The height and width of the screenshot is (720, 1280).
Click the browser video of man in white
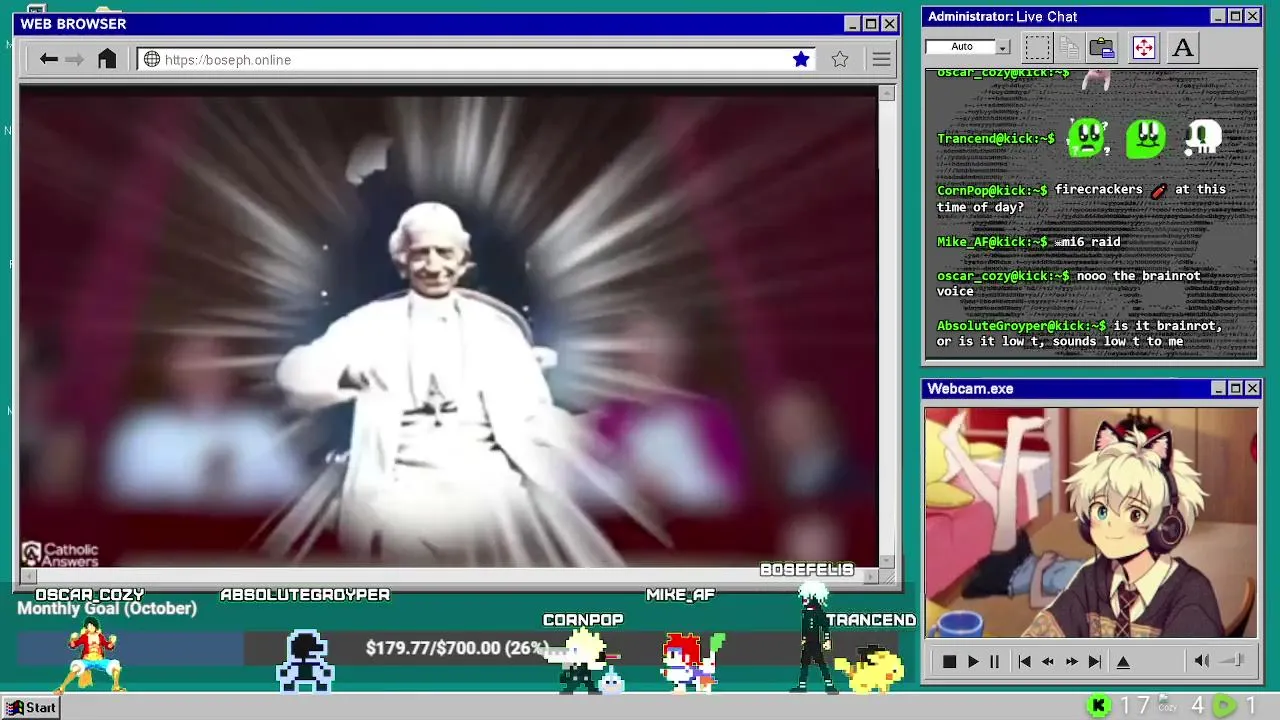point(448,327)
